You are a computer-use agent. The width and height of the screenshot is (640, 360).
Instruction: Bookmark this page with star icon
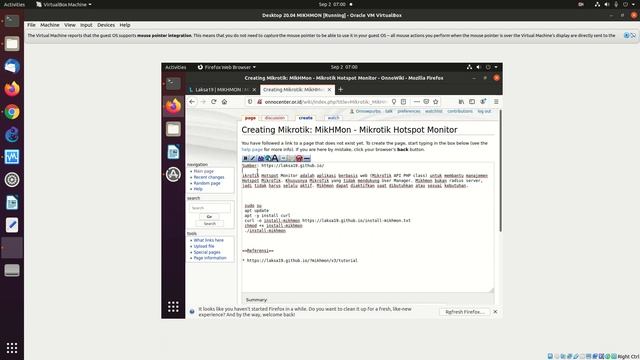pyautogui.click(x=436, y=102)
